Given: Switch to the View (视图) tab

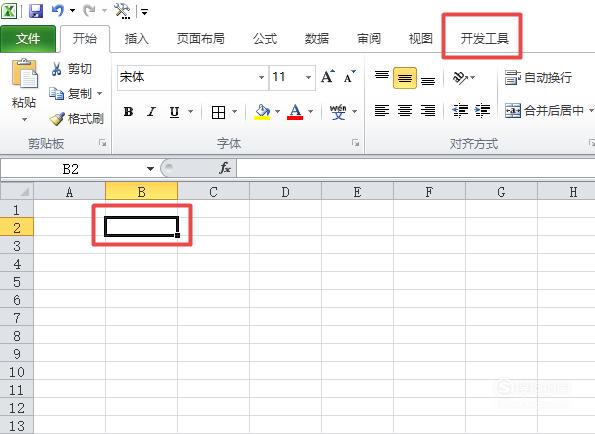Looking at the screenshot, I should pyautogui.click(x=420, y=38).
